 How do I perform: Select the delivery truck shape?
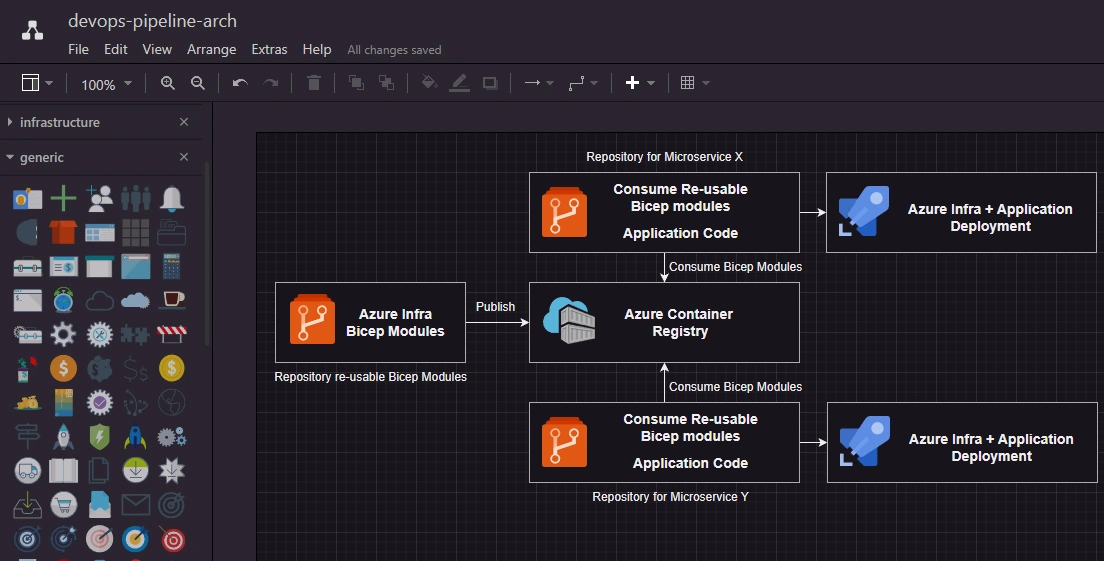click(x=27, y=471)
